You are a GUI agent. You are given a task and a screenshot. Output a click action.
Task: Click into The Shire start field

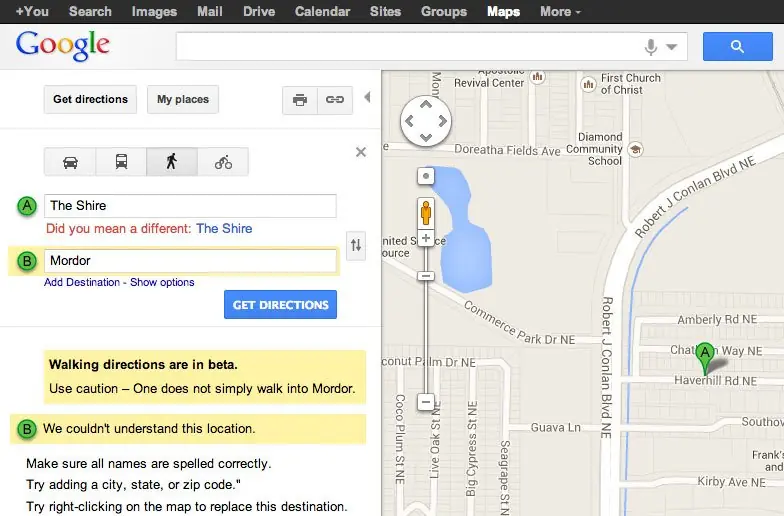(x=190, y=206)
